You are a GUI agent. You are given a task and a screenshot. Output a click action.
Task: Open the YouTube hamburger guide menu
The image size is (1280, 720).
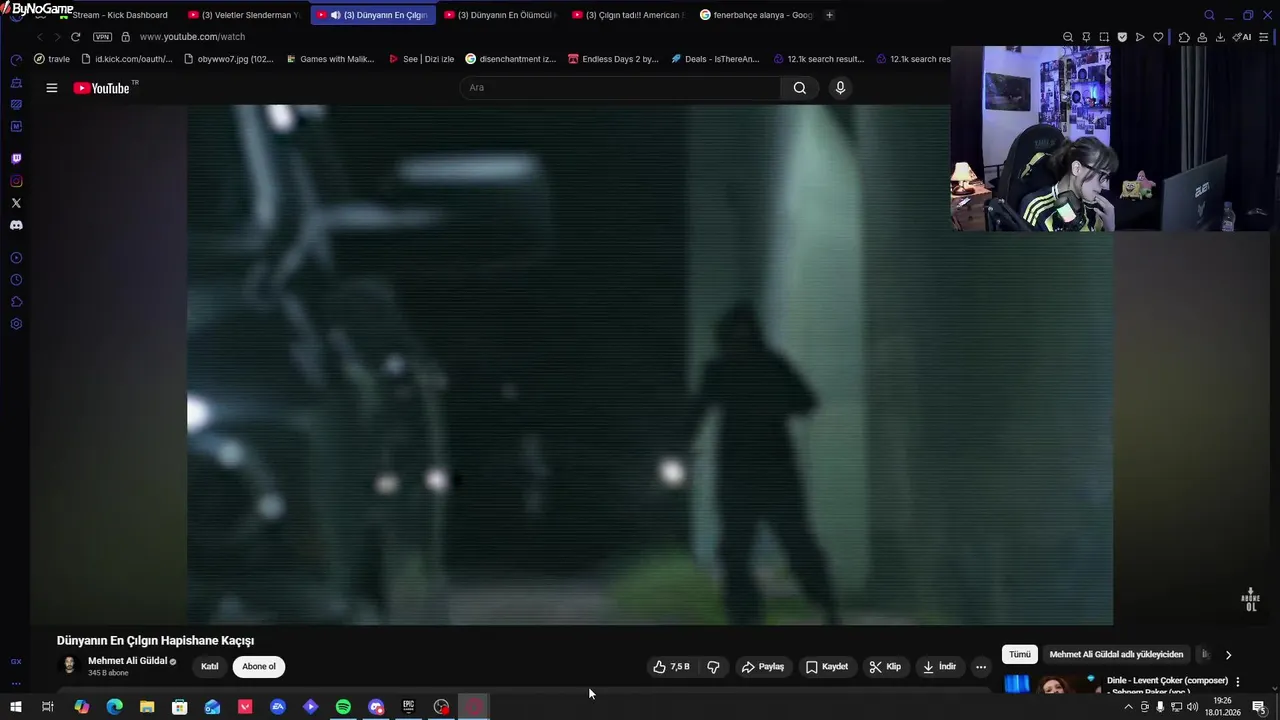click(x=52, y=88)
